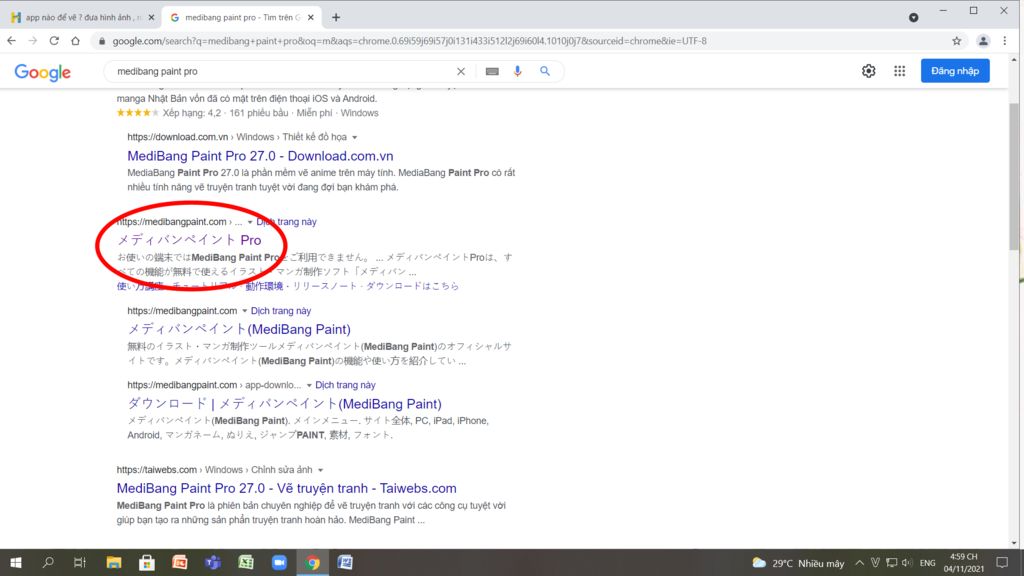
Task: Expand options arrow for app-downlo... result
Action: (309, 385)
